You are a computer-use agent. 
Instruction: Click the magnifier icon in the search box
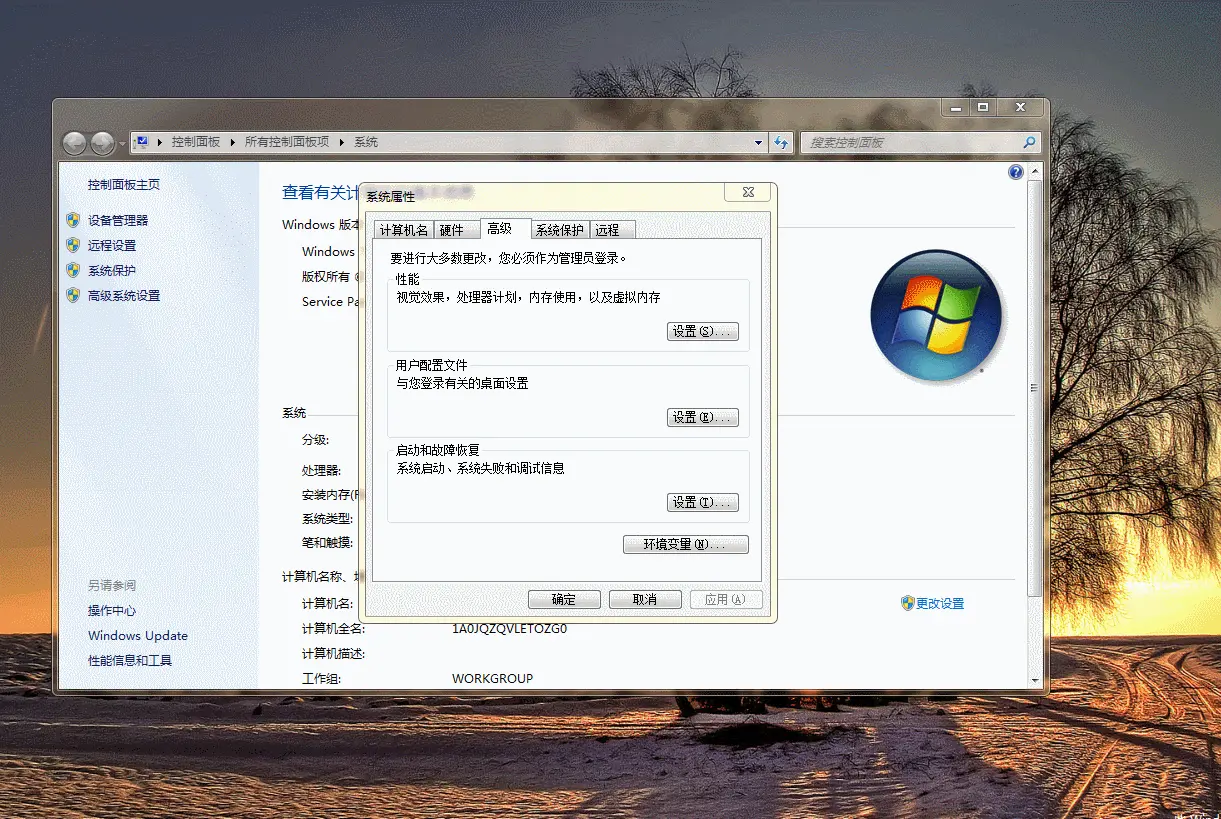[1029, 143]
